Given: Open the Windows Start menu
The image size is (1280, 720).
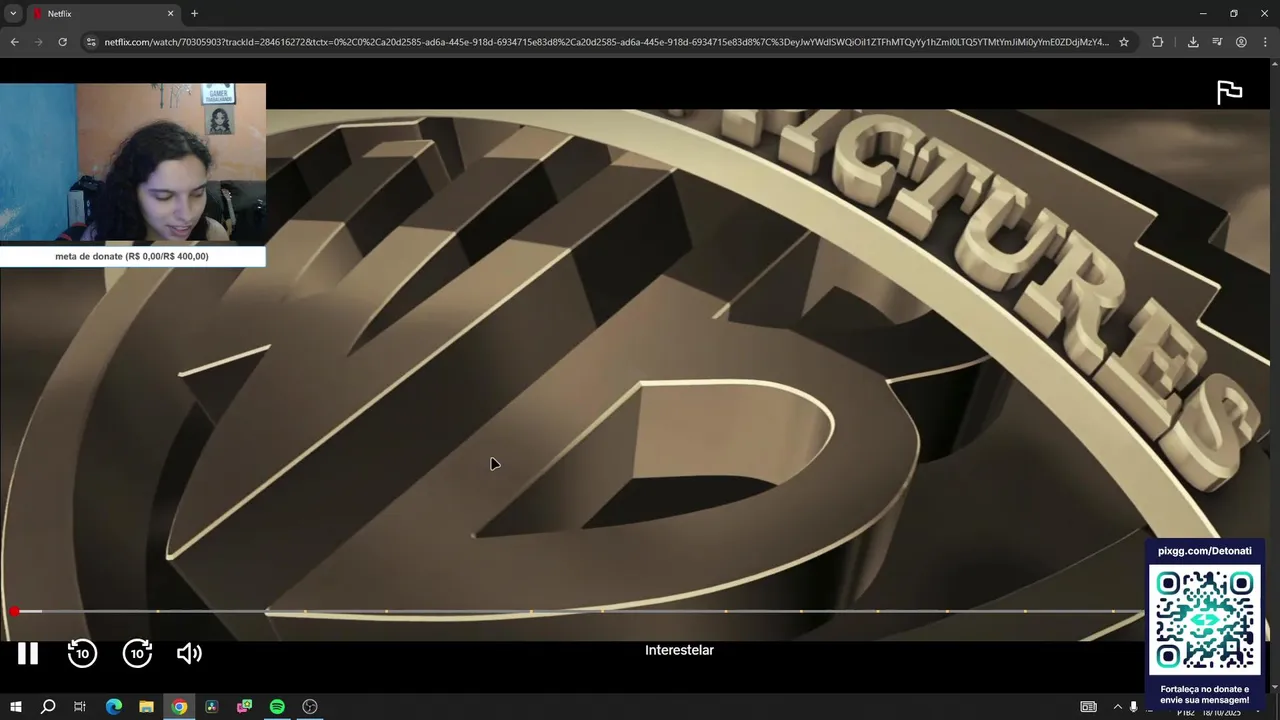Looking at the screenshot, I should point(16,706).
